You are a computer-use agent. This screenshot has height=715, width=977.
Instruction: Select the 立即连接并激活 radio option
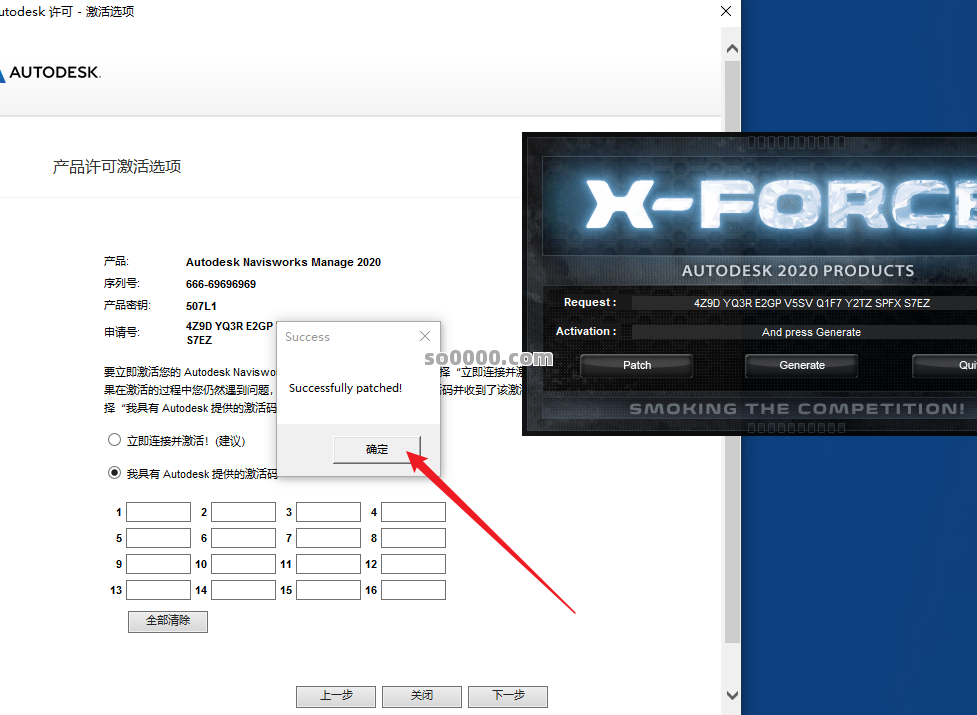114,440
